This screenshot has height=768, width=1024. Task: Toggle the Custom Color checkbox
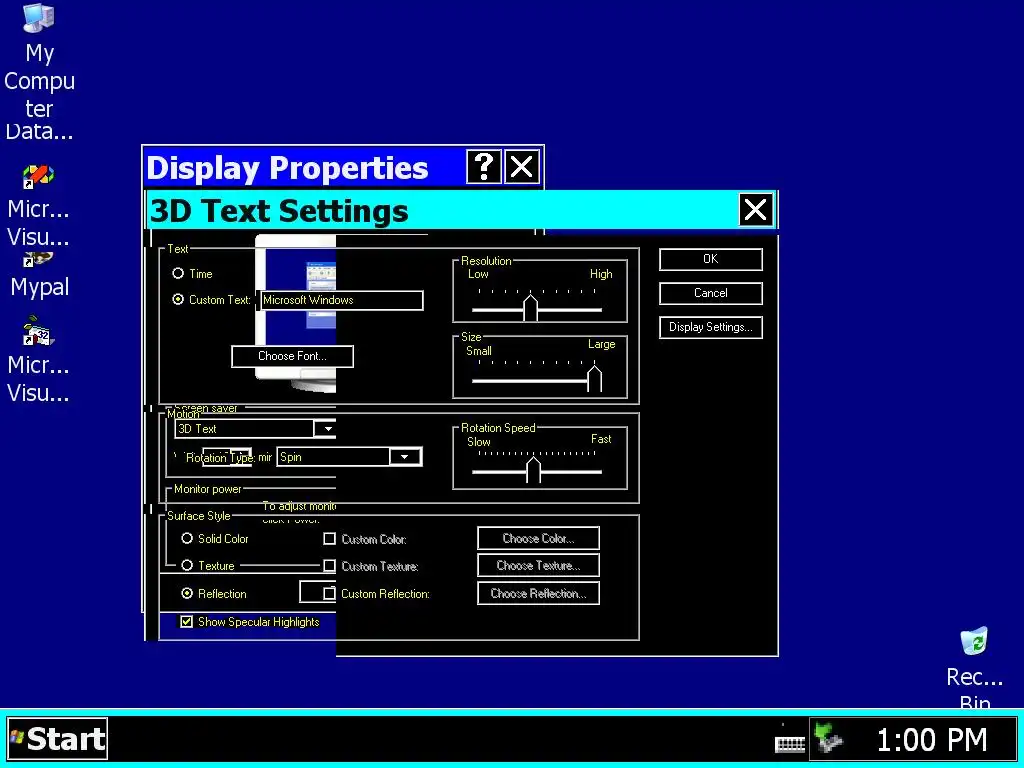(330, 539)
